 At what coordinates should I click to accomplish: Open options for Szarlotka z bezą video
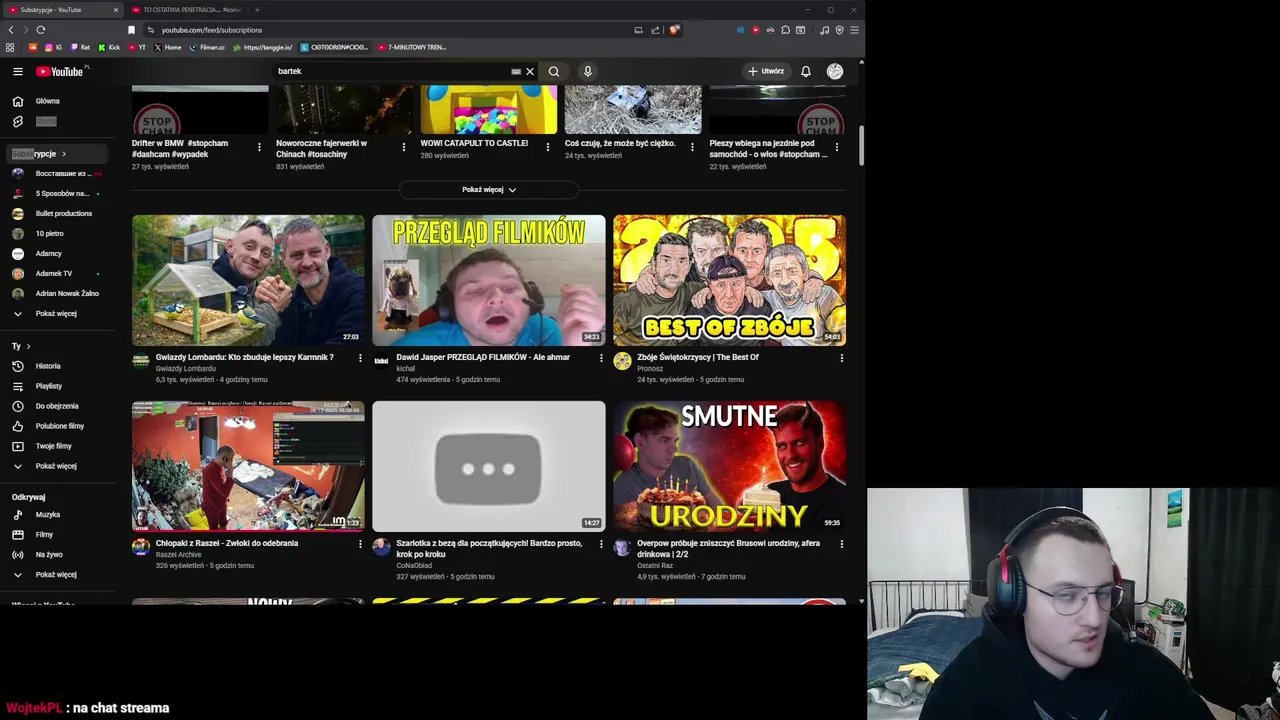[601, 544]
